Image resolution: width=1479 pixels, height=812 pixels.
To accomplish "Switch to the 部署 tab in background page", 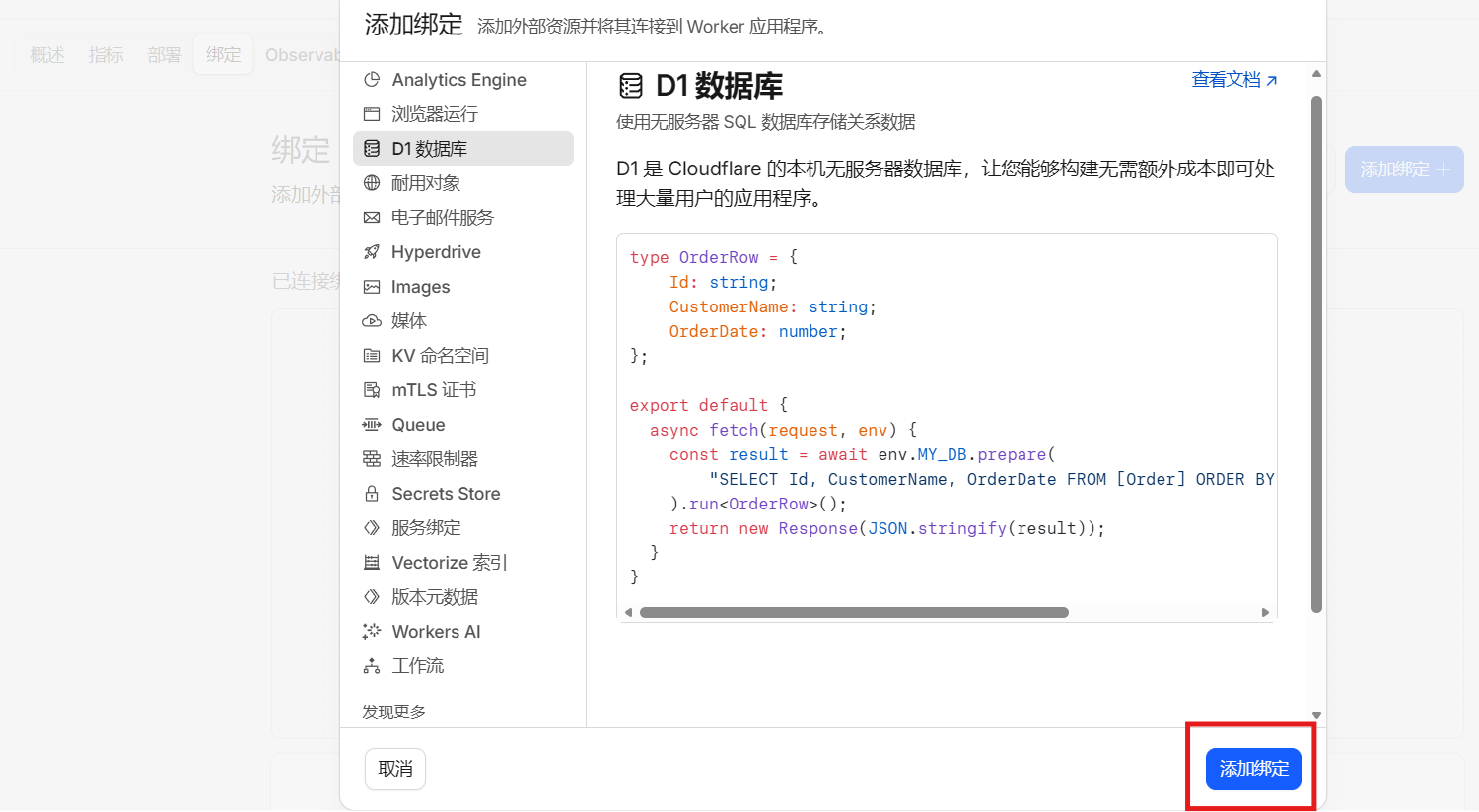I will coord(165,55).
